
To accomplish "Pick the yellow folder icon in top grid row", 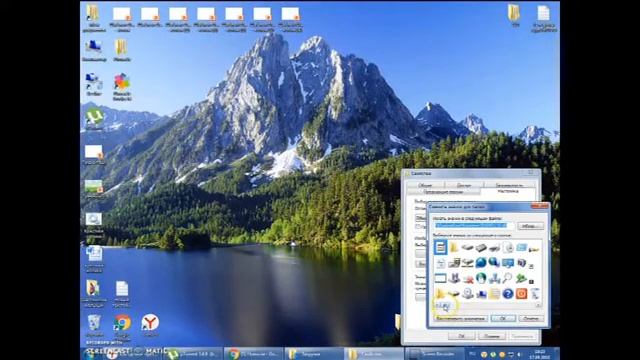I will tap(454, 247).
